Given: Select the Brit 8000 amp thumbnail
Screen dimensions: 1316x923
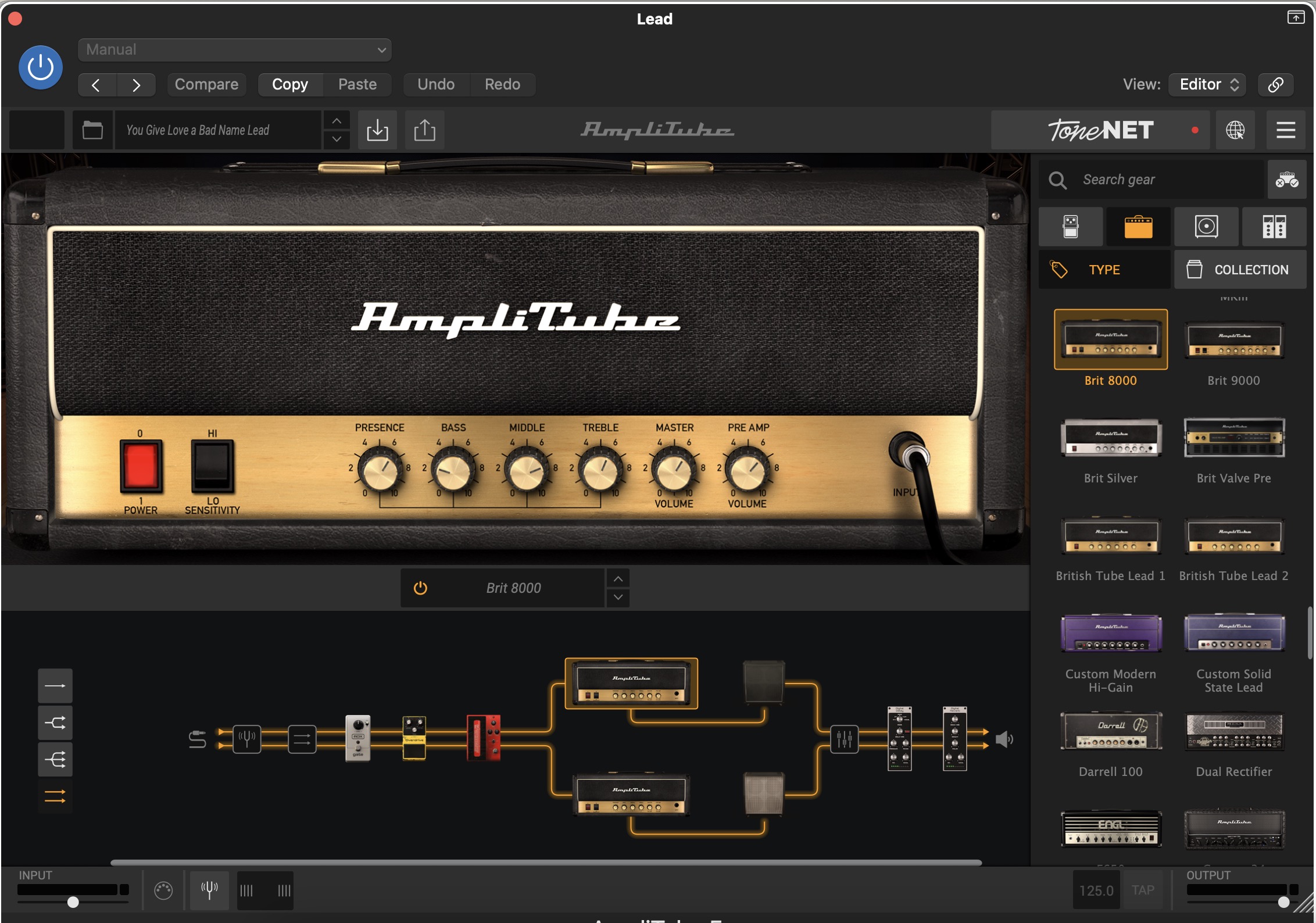Looking at the screenshot, I should coord(1111,339).
